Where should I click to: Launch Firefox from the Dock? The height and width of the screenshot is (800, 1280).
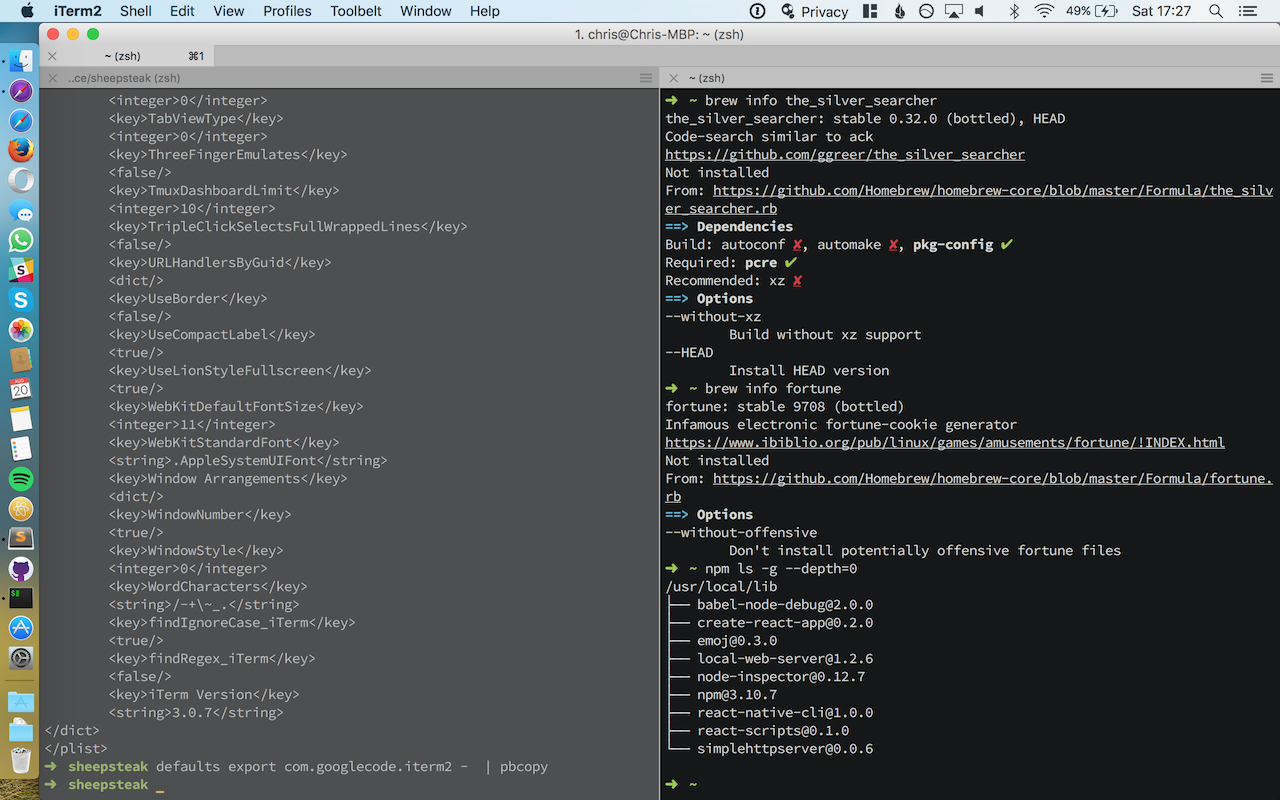(x=21, y=151)
